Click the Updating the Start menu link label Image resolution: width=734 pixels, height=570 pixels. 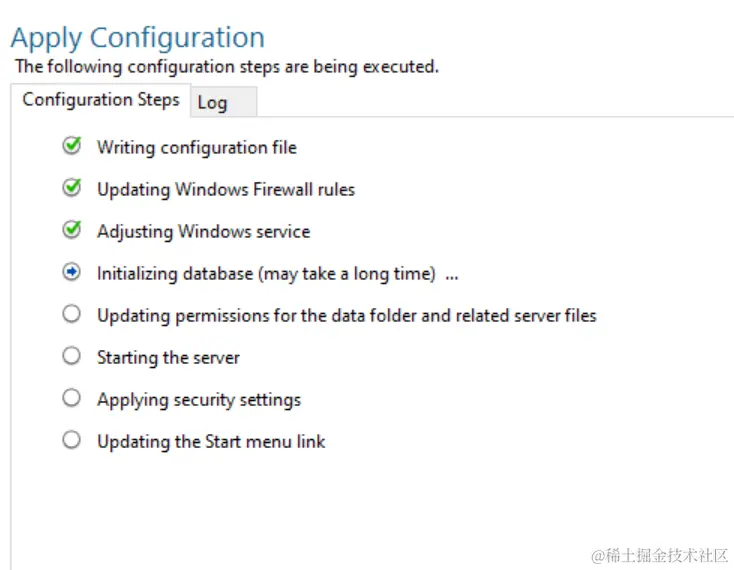pyautogui.click(x=211, y=442)
